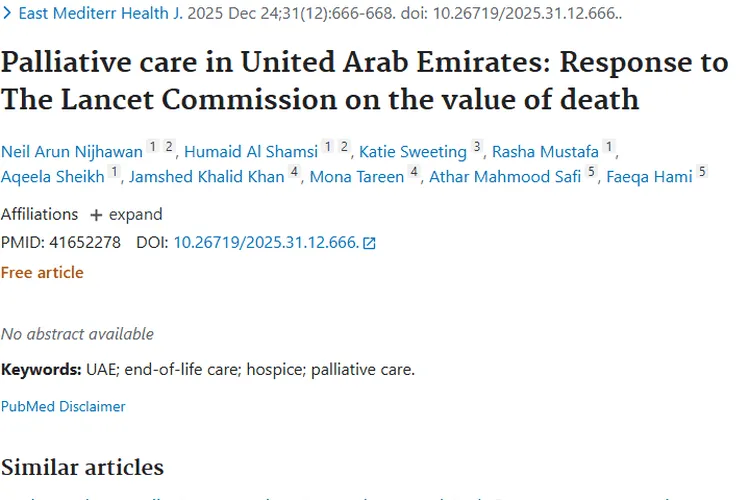Click affiliation superscript 5 after Faeqa Hami
750x500 pixels.
tap(702, 173)
